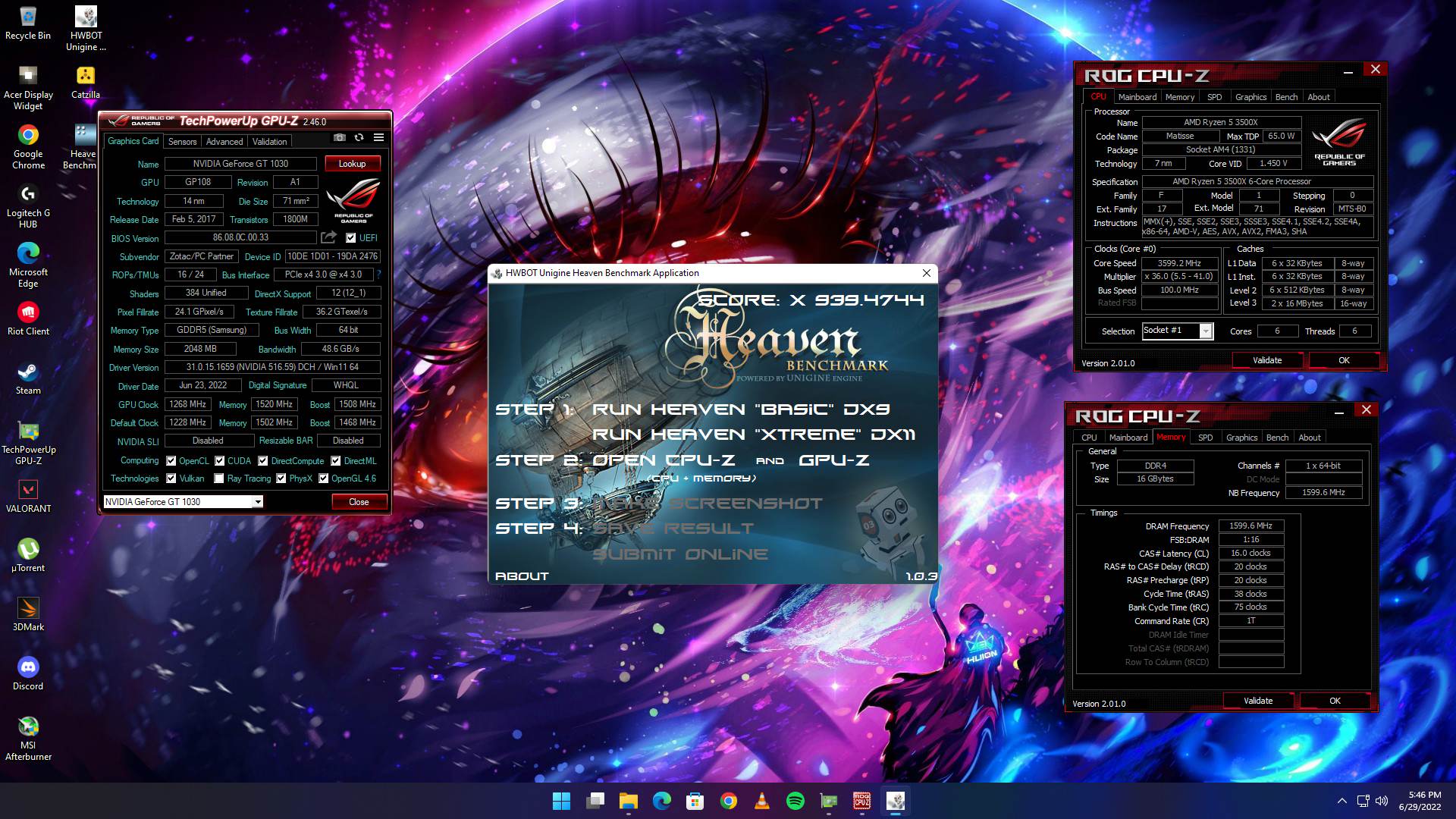Viewport: 1456px width, 819px height.
Task: Open Task View on taskbar
Action: [x=595, y=801]
